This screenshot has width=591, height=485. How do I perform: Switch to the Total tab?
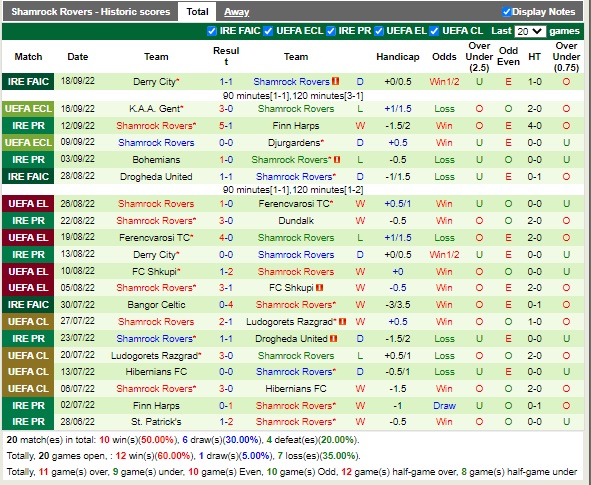tap(197, 12)
